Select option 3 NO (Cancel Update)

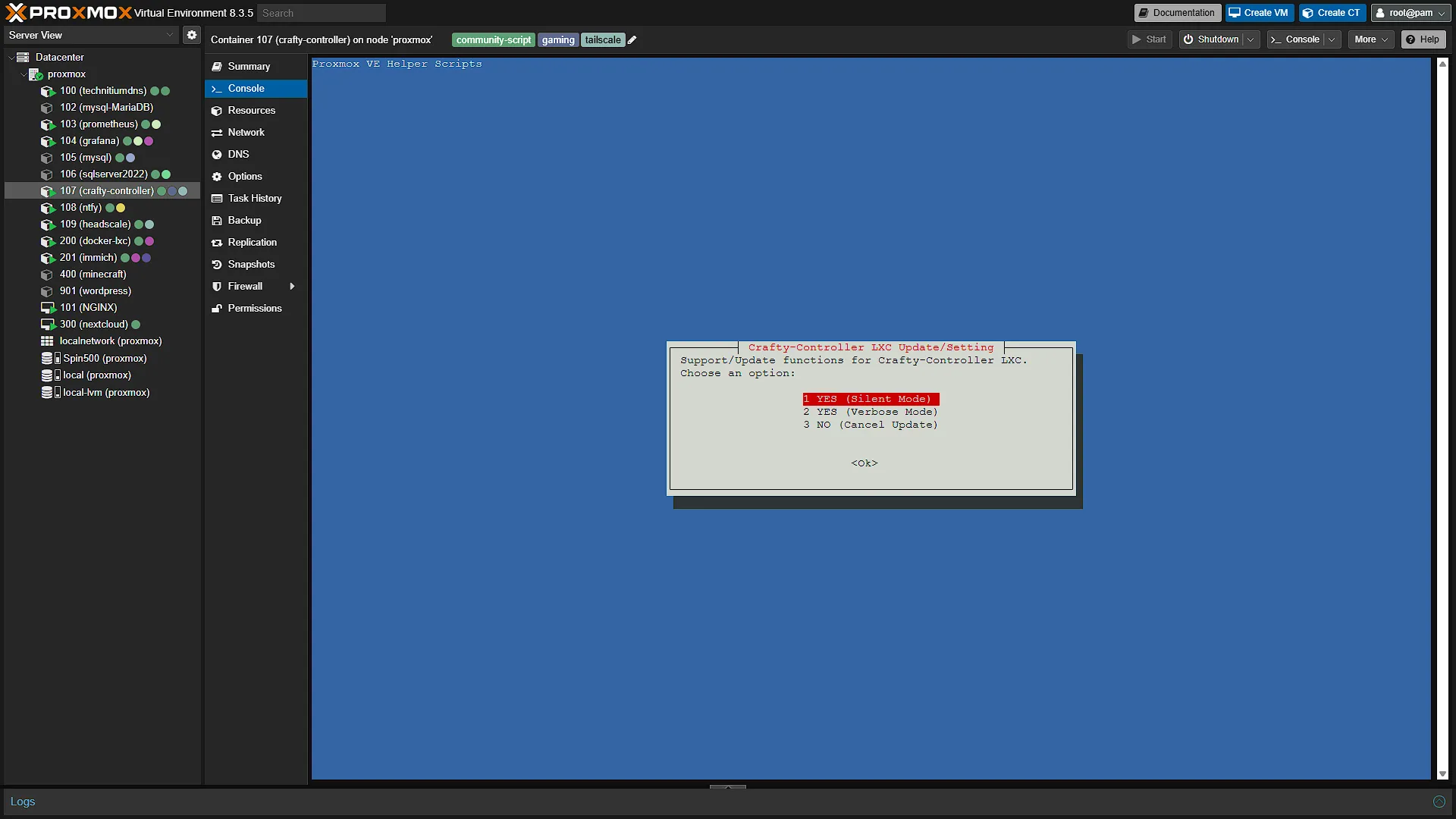click(871, 425)
